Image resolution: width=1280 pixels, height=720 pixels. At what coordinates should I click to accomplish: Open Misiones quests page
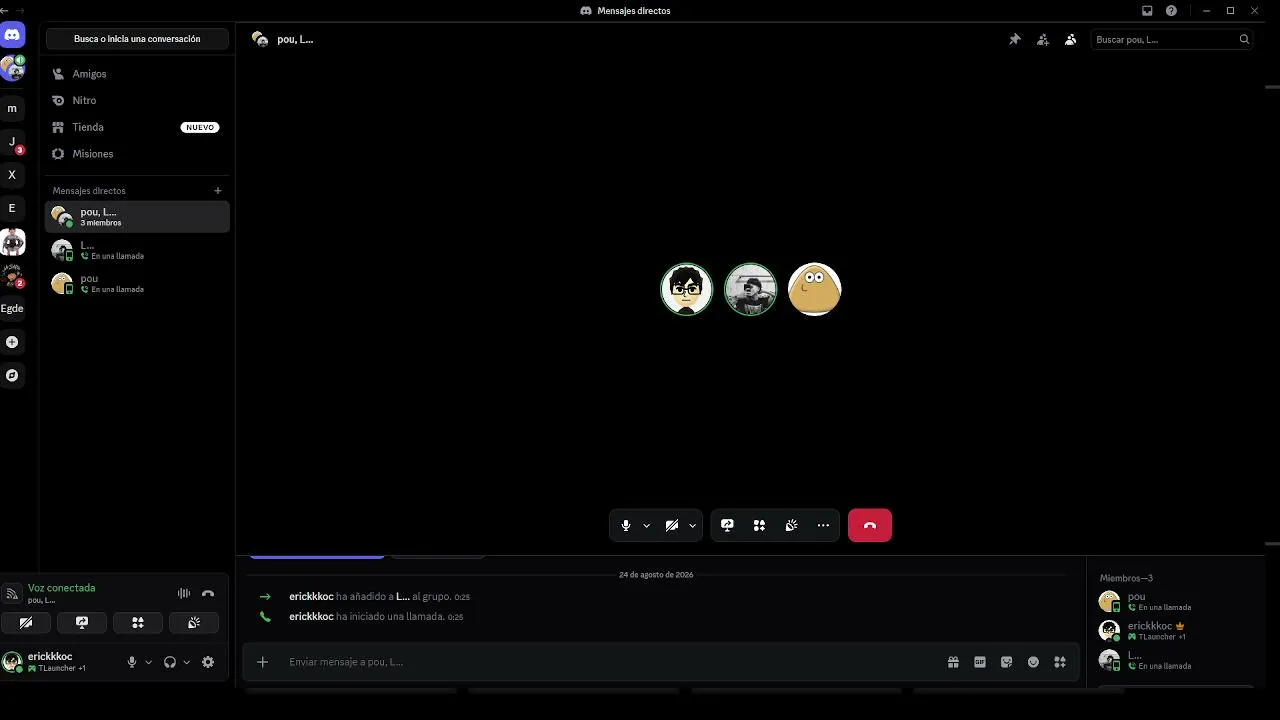point(137,154)
